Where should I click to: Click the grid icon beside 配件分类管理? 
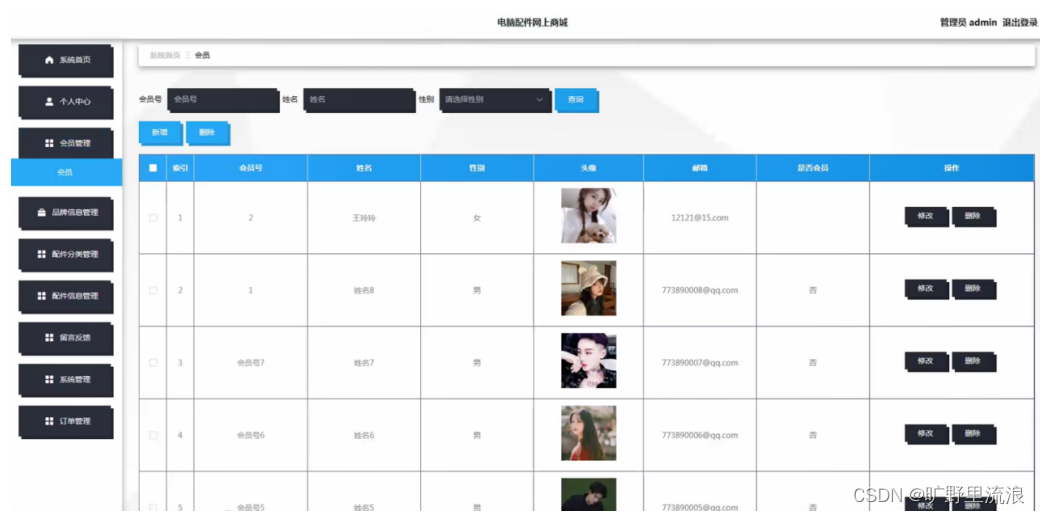[x=41, y=255]
